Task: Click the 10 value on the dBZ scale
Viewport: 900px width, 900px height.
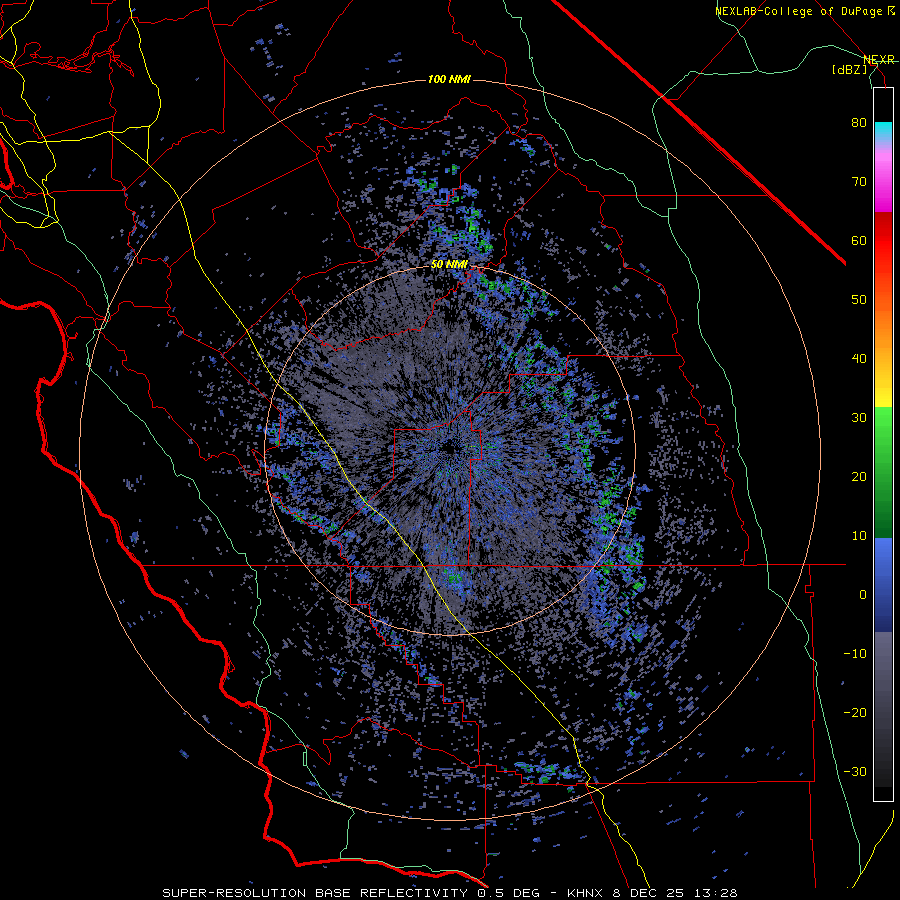Action: [859, 536]
